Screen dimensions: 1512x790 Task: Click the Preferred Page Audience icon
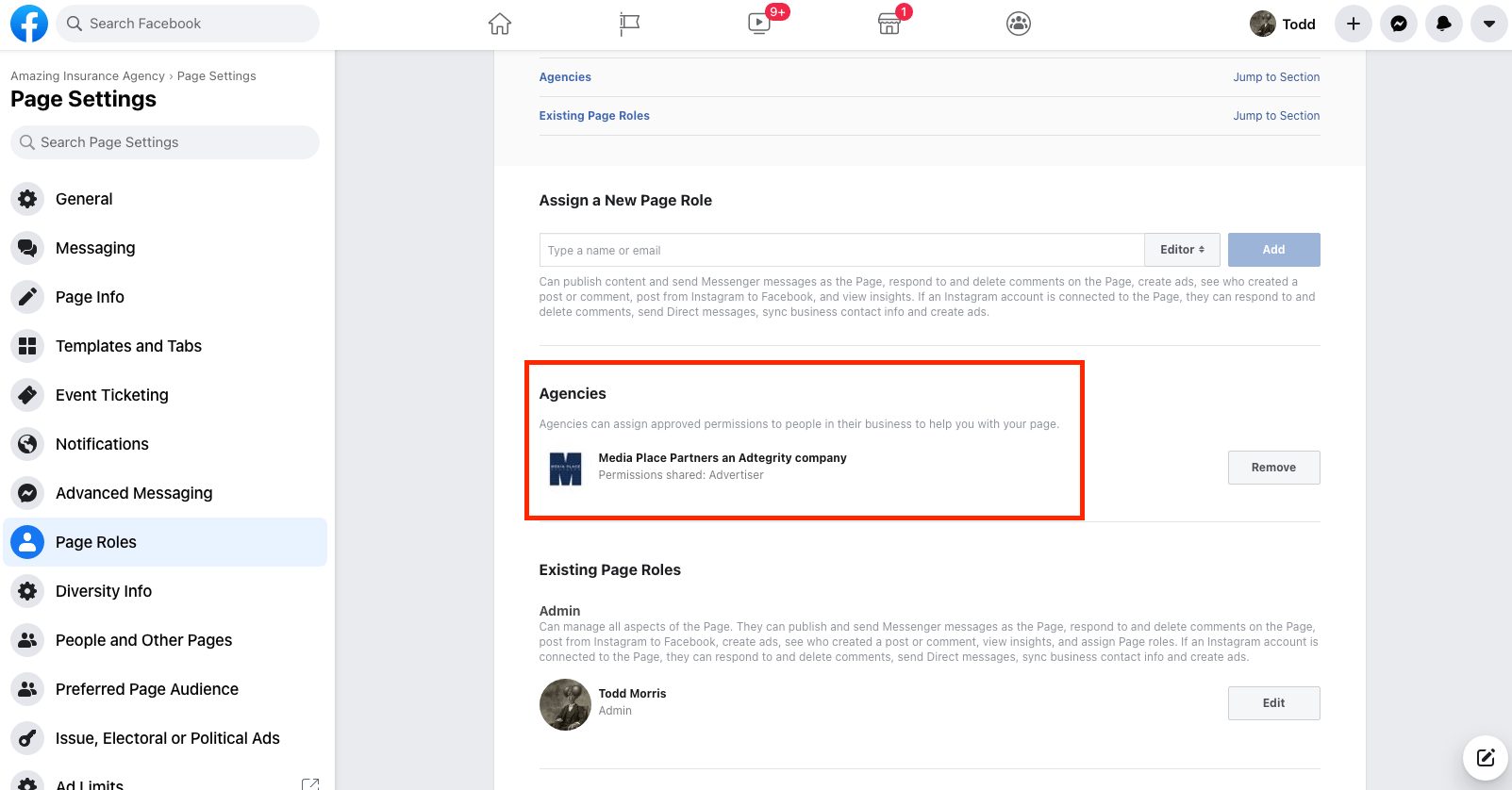click(x=27, y=689)
